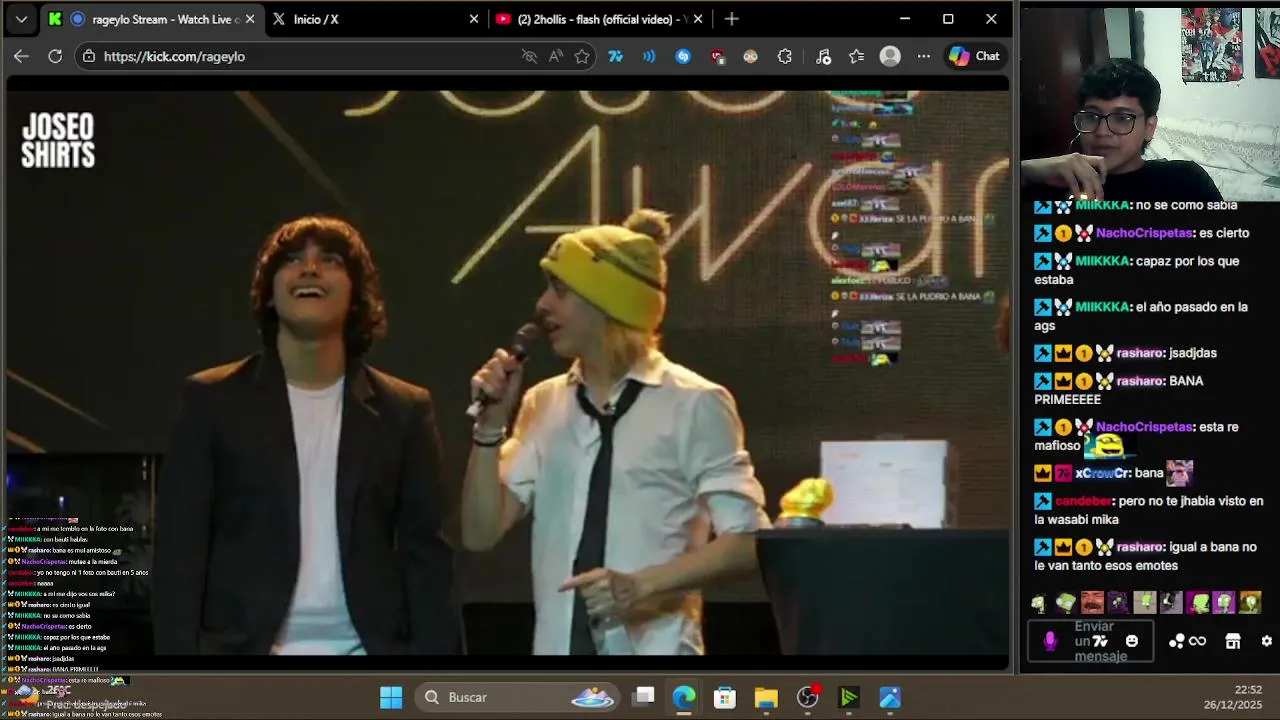Click username candeber in chat
Screen dimensions: 1280x720
pyautogui.click(x=1084, y=501)
